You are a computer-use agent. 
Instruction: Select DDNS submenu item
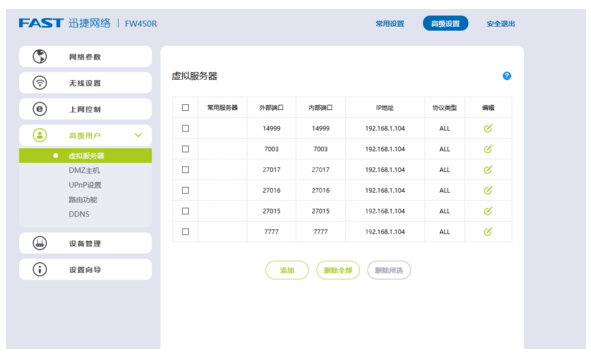coord(79,214)
